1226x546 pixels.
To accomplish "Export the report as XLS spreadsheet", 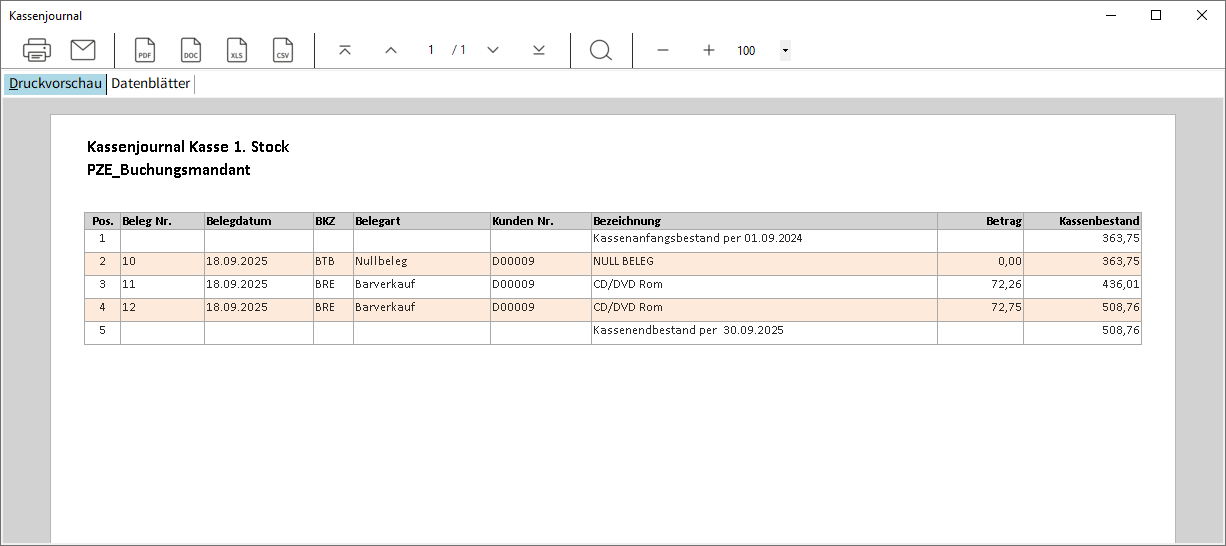I will 237,50.
